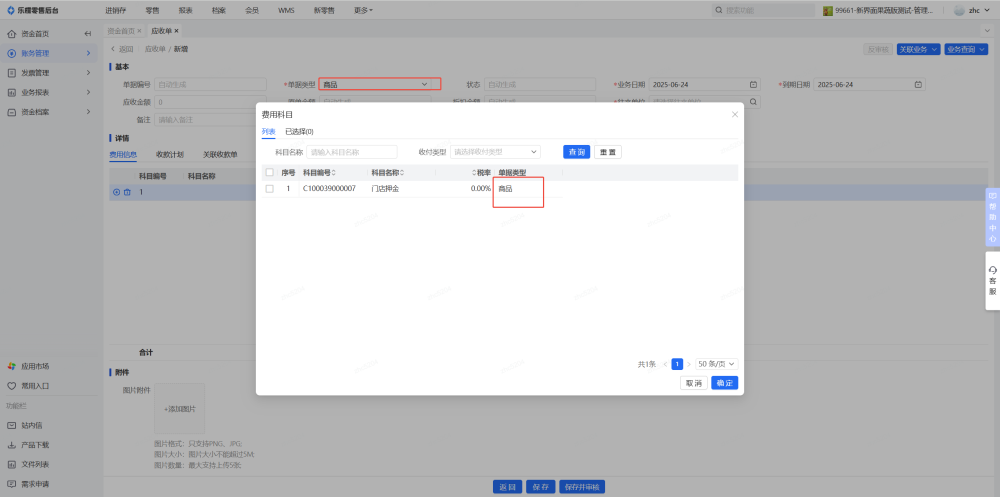The width and height of the screenshot is (1000, 497).
Task: Open the 更多 menu in top navigation
Action: (x=363, y=10)
